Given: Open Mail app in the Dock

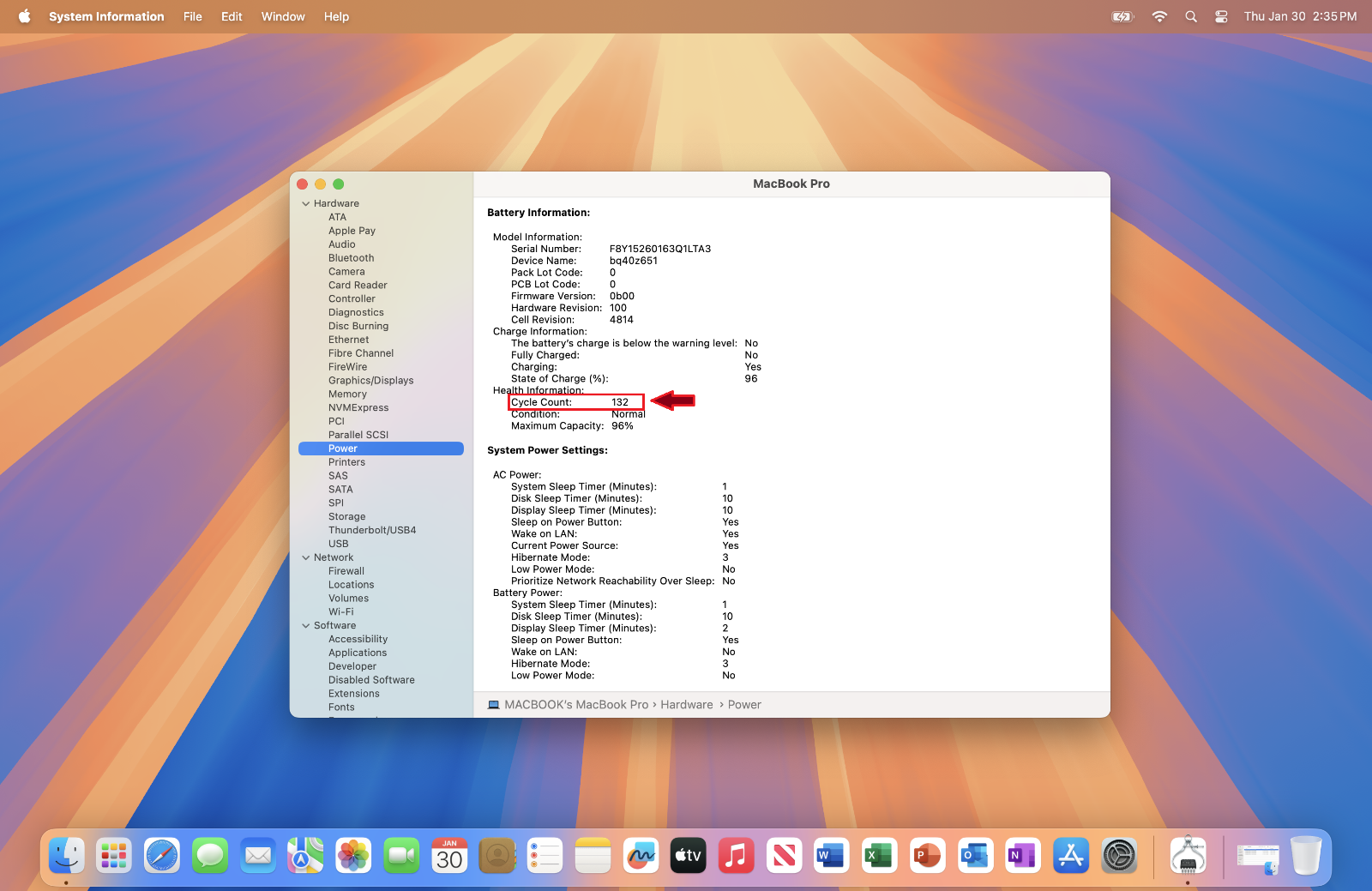Looking at the screenshot, I should 258,856.
